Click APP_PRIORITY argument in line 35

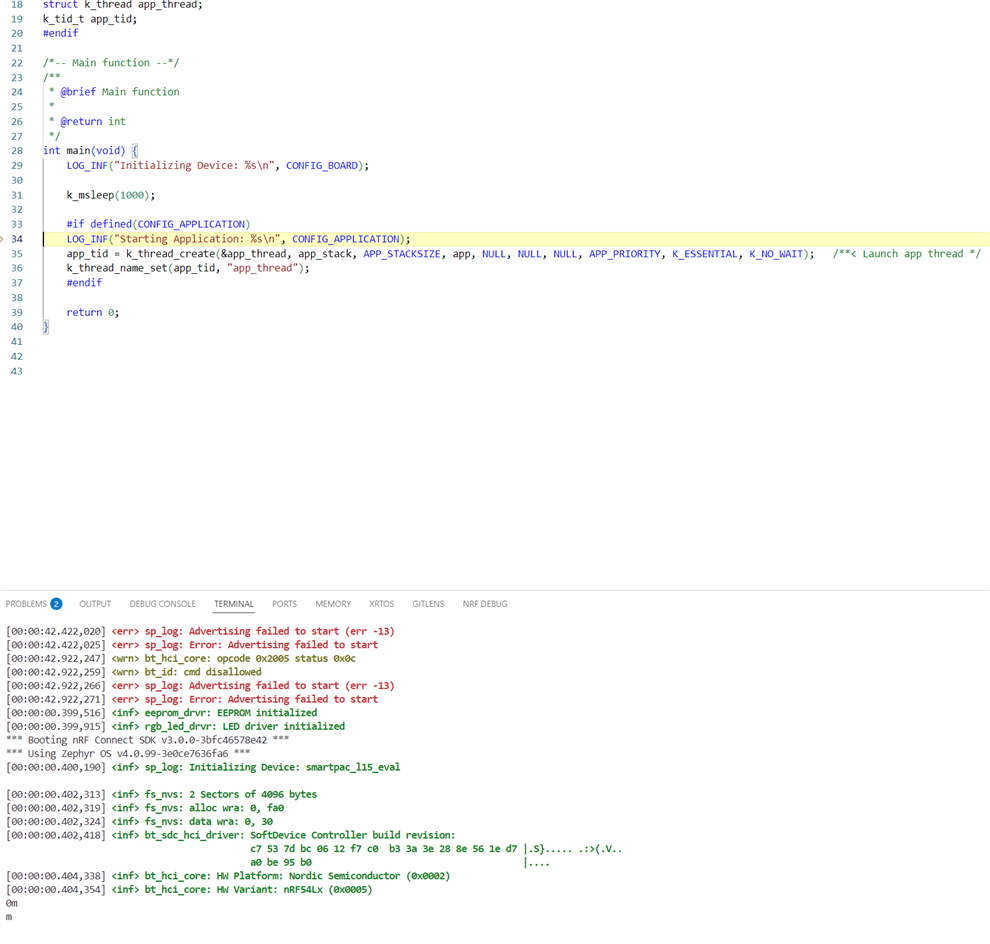[x=625, y=254]
